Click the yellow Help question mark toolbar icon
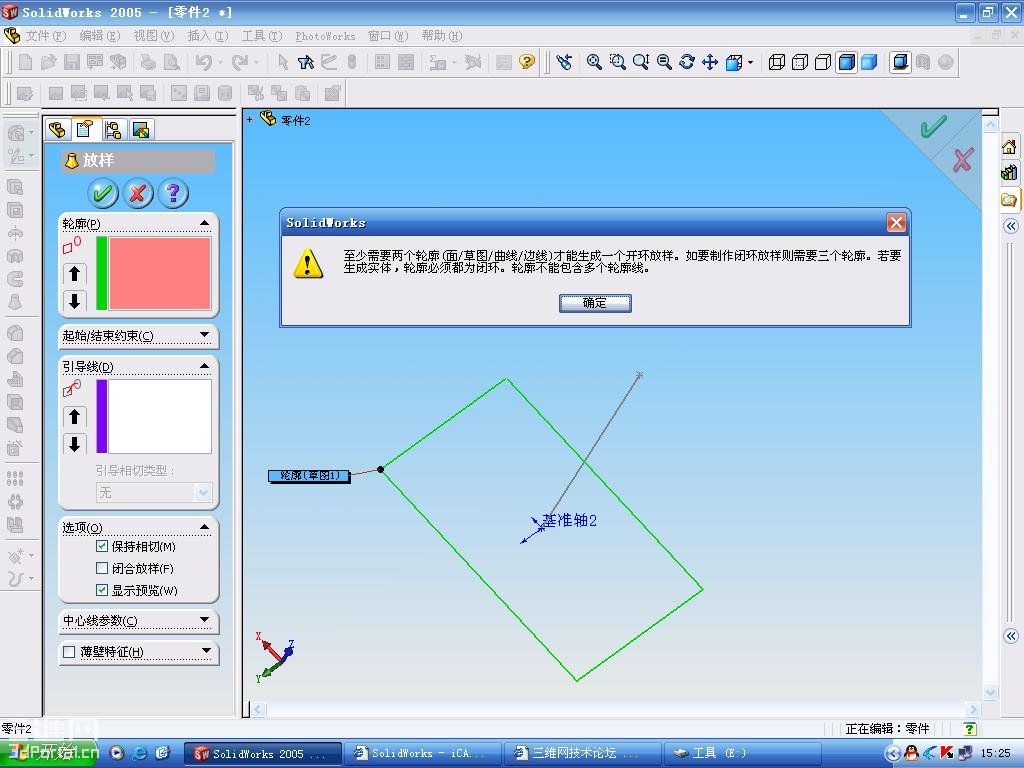 coord(526,62)
